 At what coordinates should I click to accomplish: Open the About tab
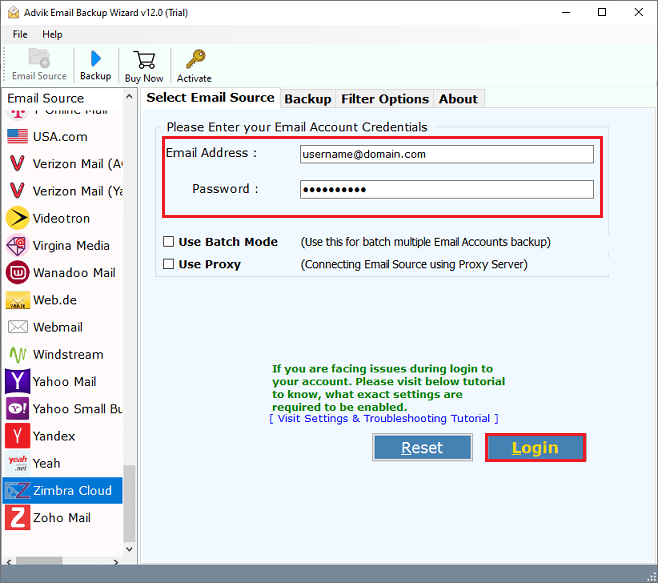(x=458, y=99)
